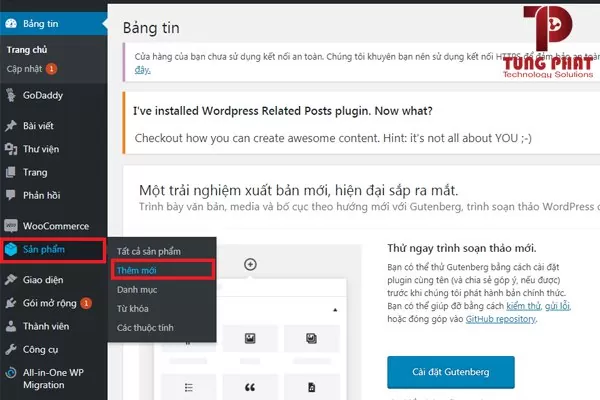Collapse the block panel with up-arrow triangle
This screenshot has height=400, width=600.
(x=335, y=310)
